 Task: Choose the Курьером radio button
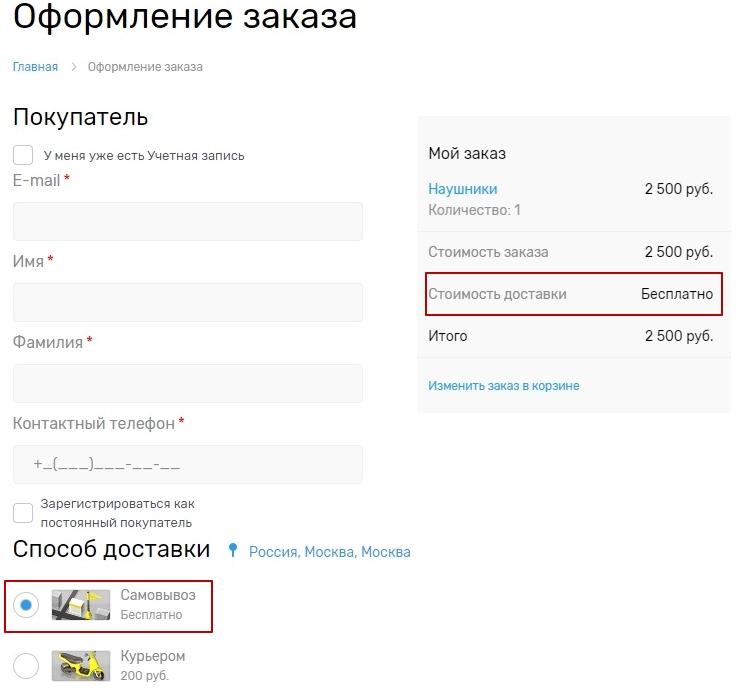tap(26, 665)
